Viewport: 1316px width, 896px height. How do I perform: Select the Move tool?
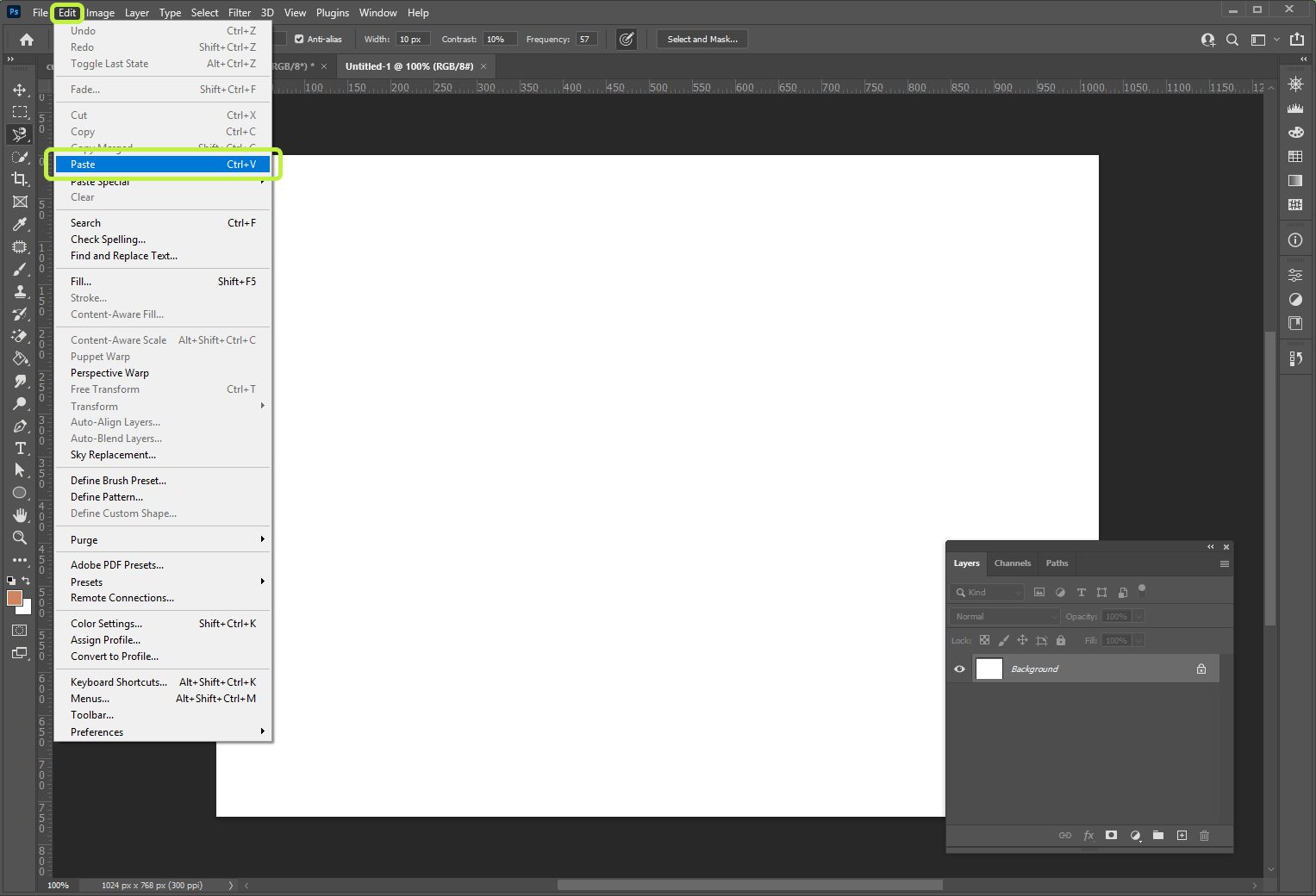tap(20, 90)
